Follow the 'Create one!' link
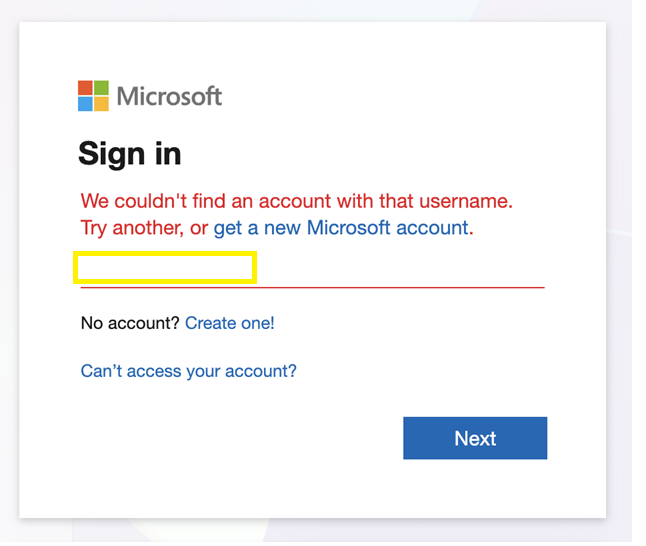This screenshot has width=646, height=546. pyautogui.click(x=230, y=323)
